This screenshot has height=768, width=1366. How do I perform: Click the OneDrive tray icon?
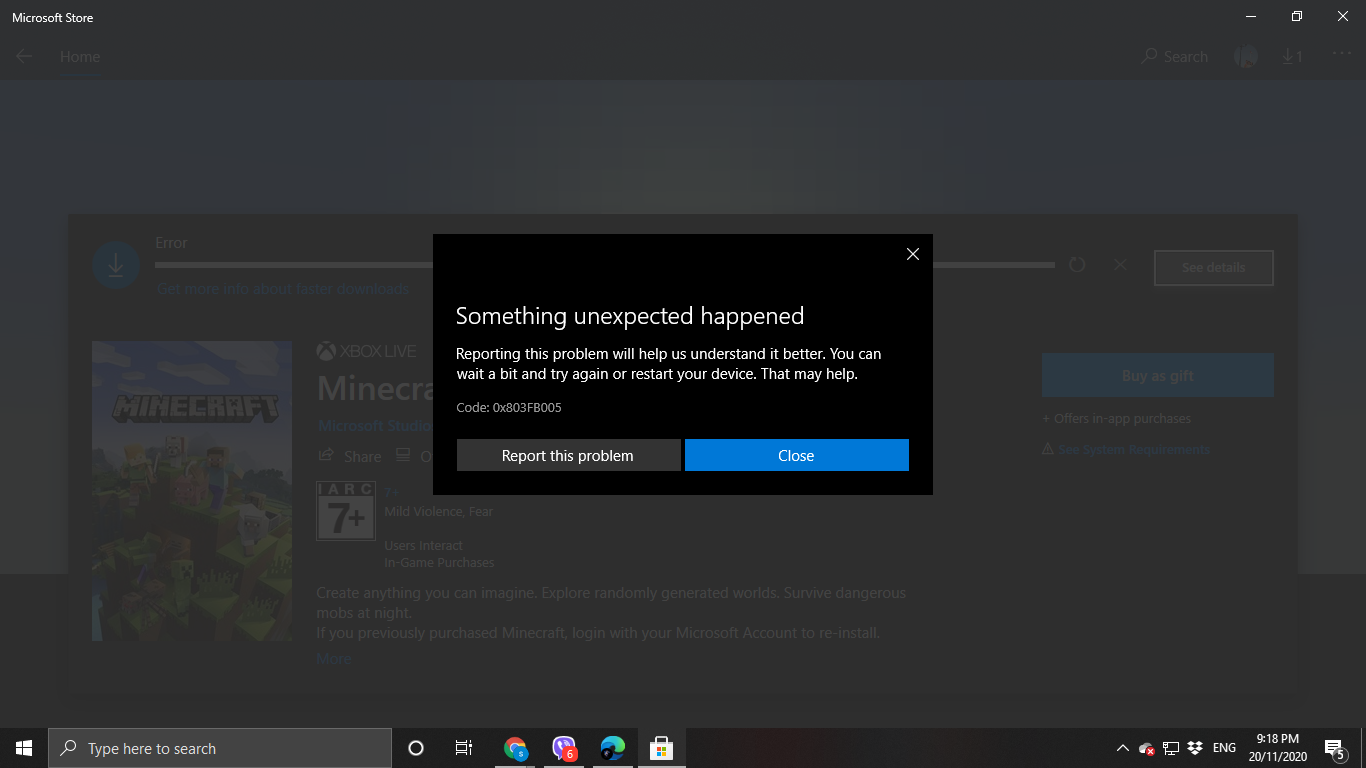(x=1147, y=748)
